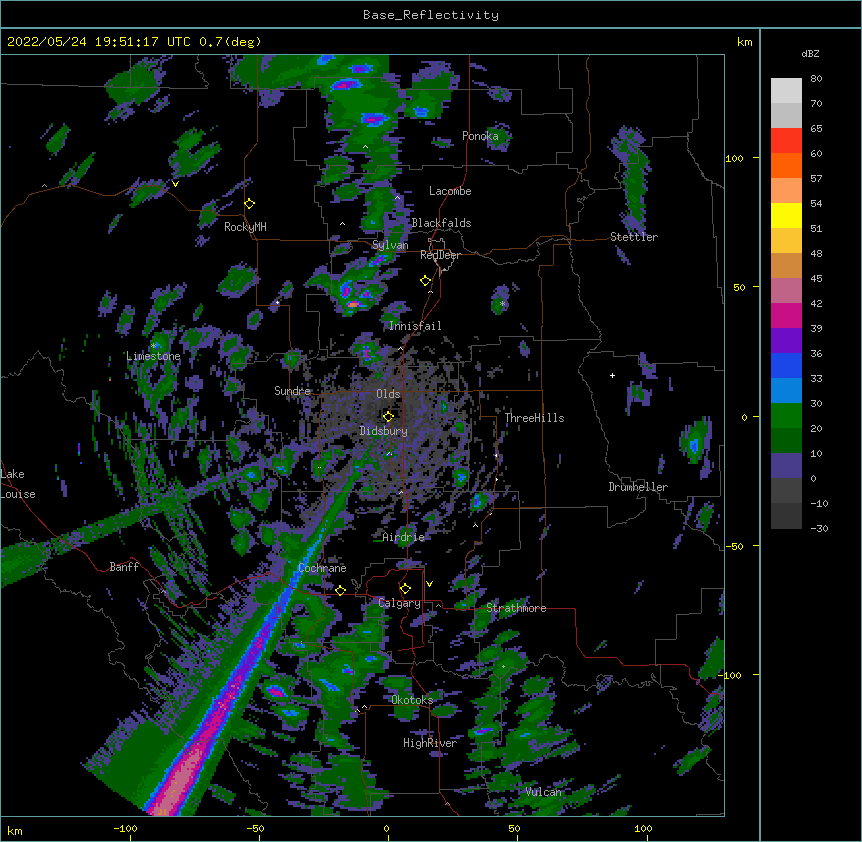Click the Limestone label
This screenshot has height=842, width=862.
click(153, 356)
